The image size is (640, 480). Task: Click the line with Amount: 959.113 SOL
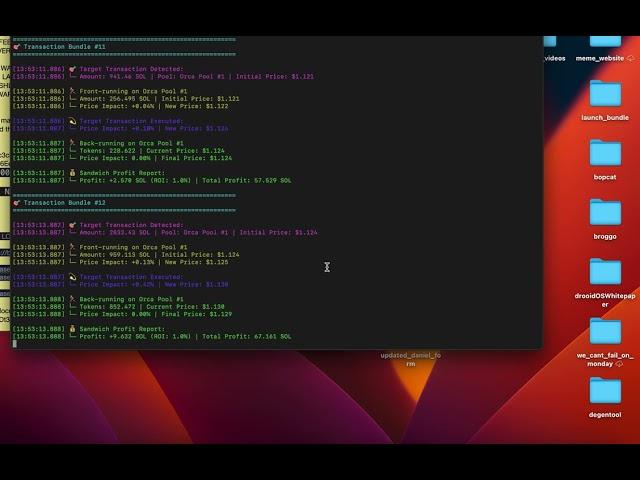[x=126, y=255]
